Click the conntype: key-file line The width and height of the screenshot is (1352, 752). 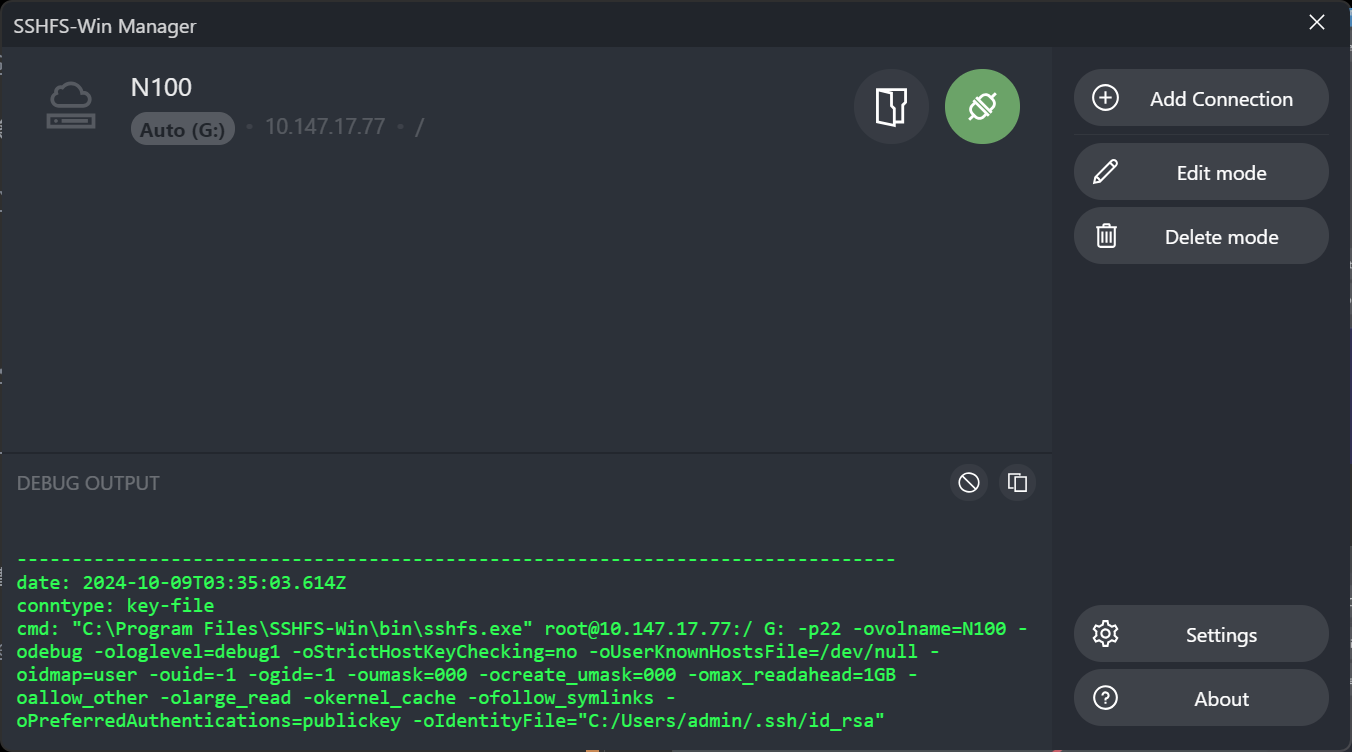116,605
